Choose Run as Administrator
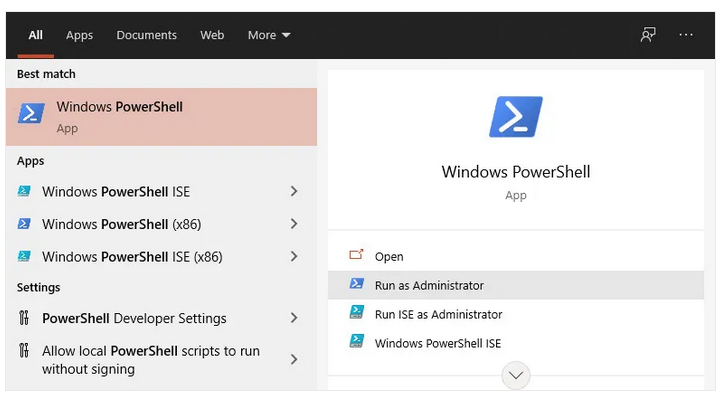 pos(429,285)
